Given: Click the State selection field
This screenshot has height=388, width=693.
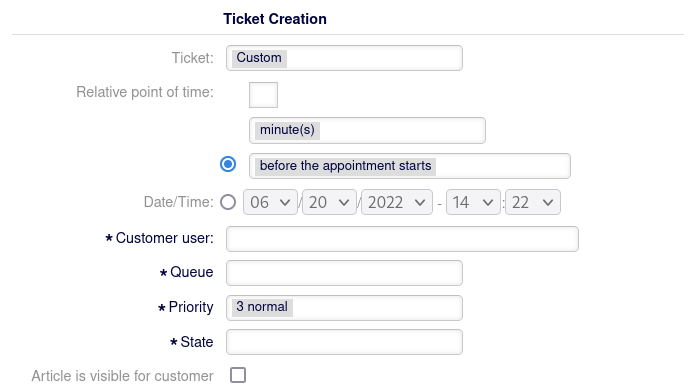Looking at the screenshot, I should (344, 342).
